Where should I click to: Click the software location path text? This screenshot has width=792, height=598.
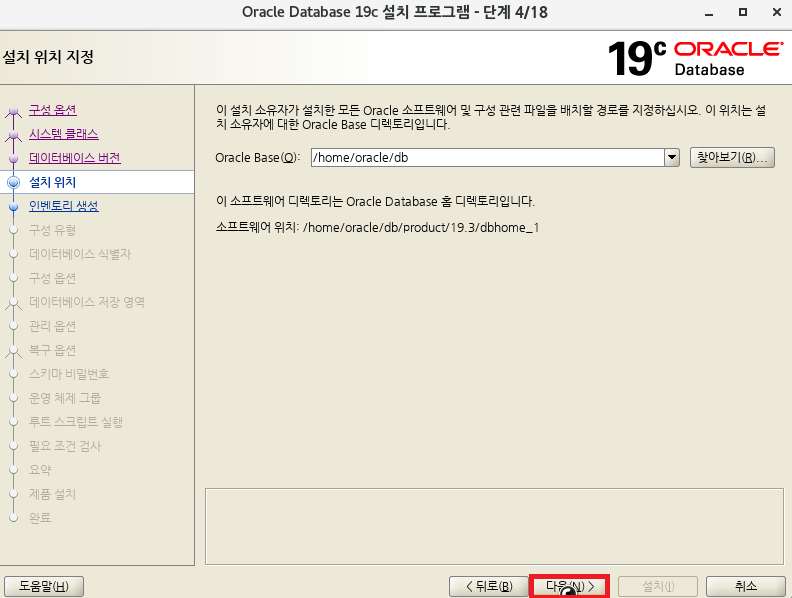(421, 228)
